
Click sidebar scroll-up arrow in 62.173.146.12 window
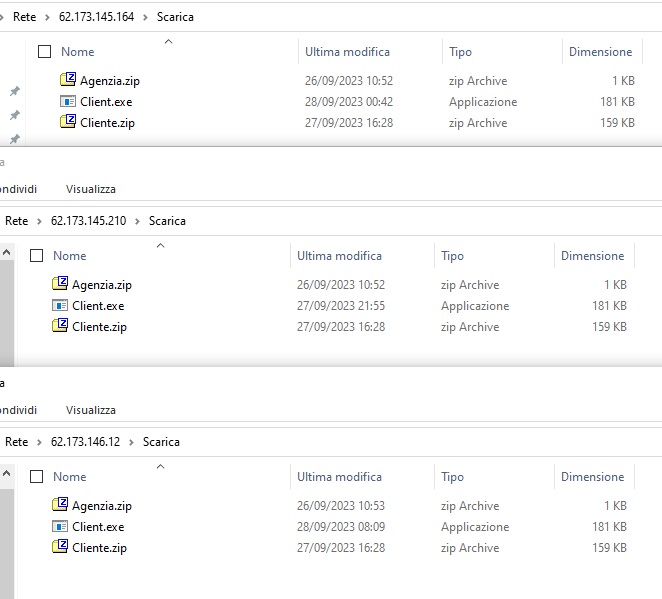[6, 473]
